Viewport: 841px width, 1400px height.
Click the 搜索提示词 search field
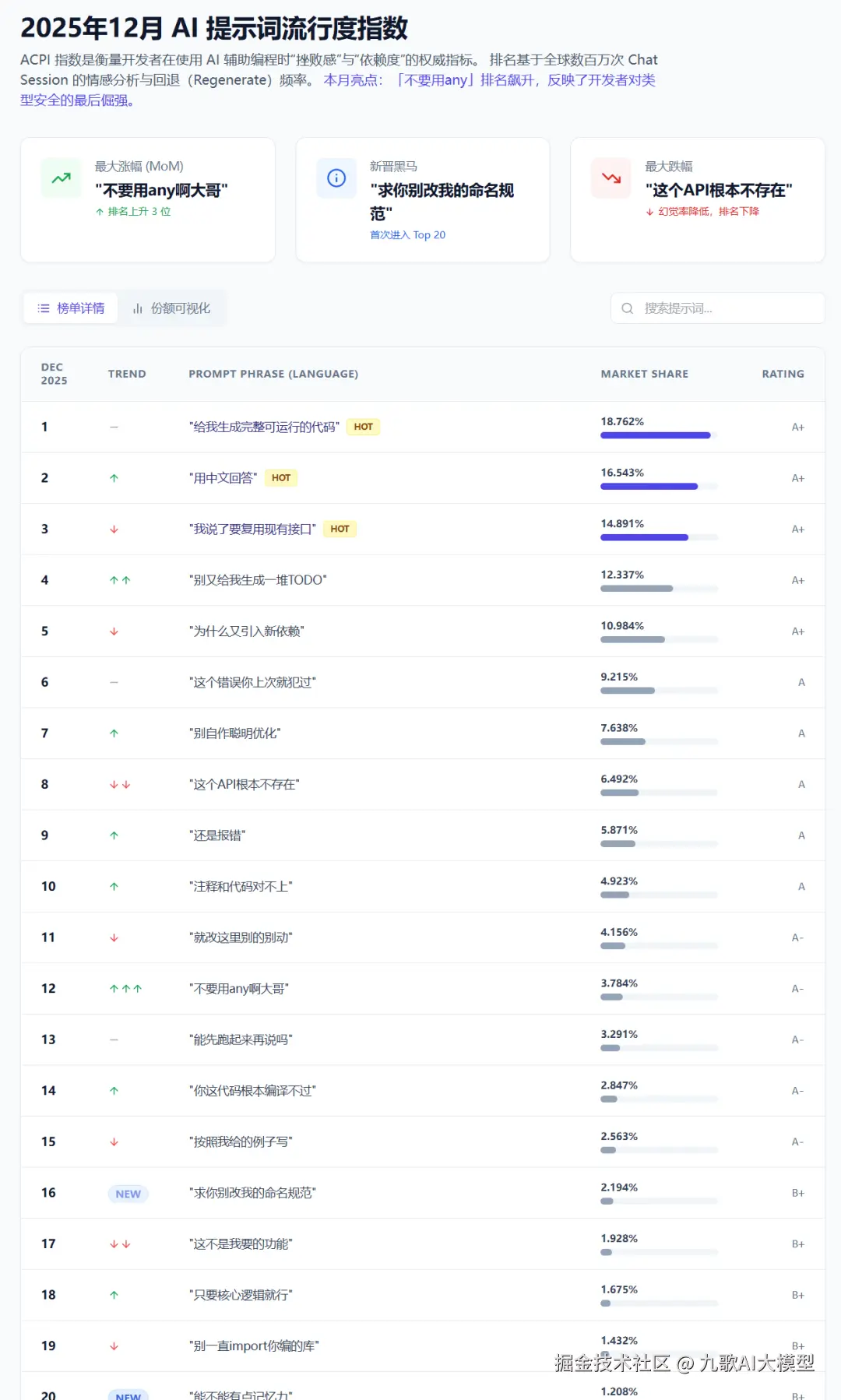click(728, 308)
